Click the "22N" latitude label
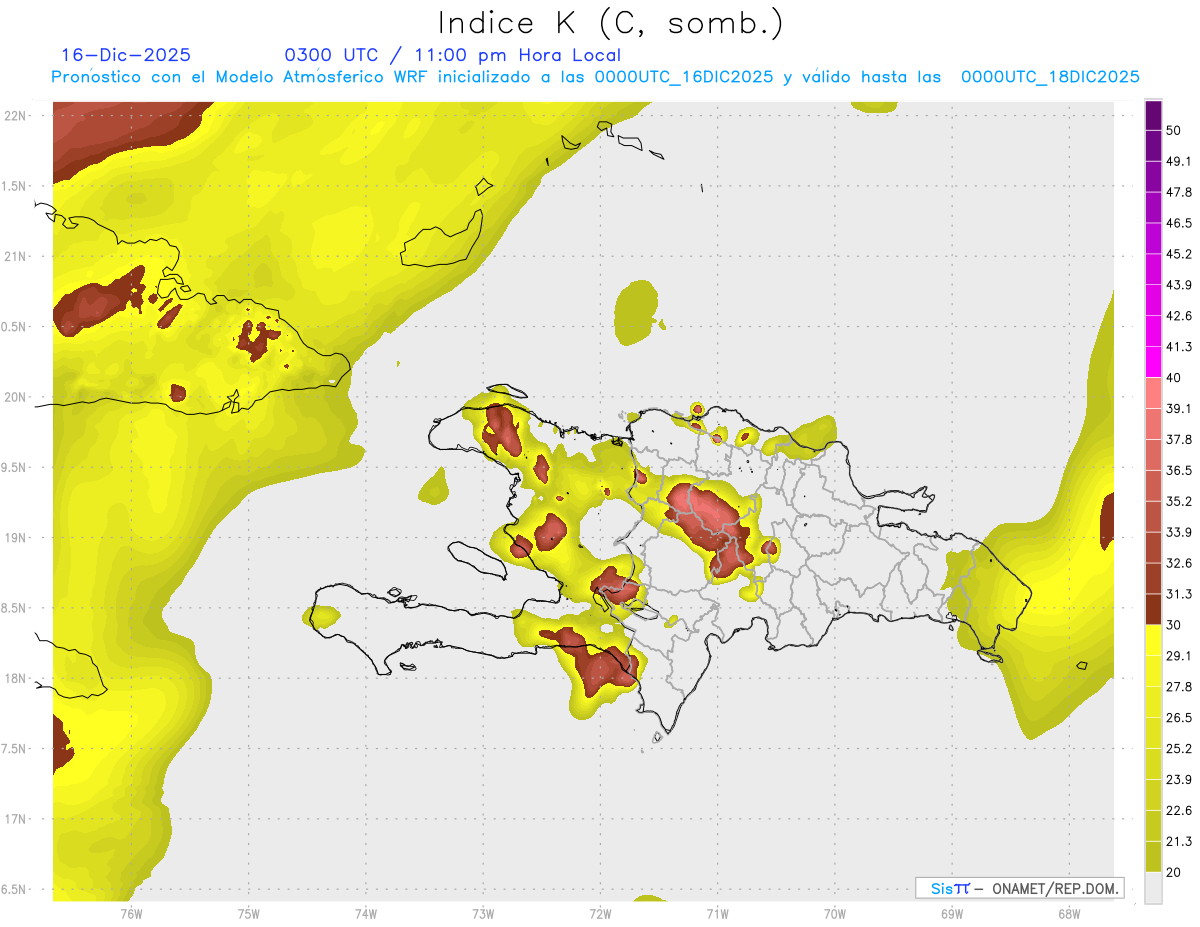The height and width of the screenshot is (927, 1200). (15, 115)
